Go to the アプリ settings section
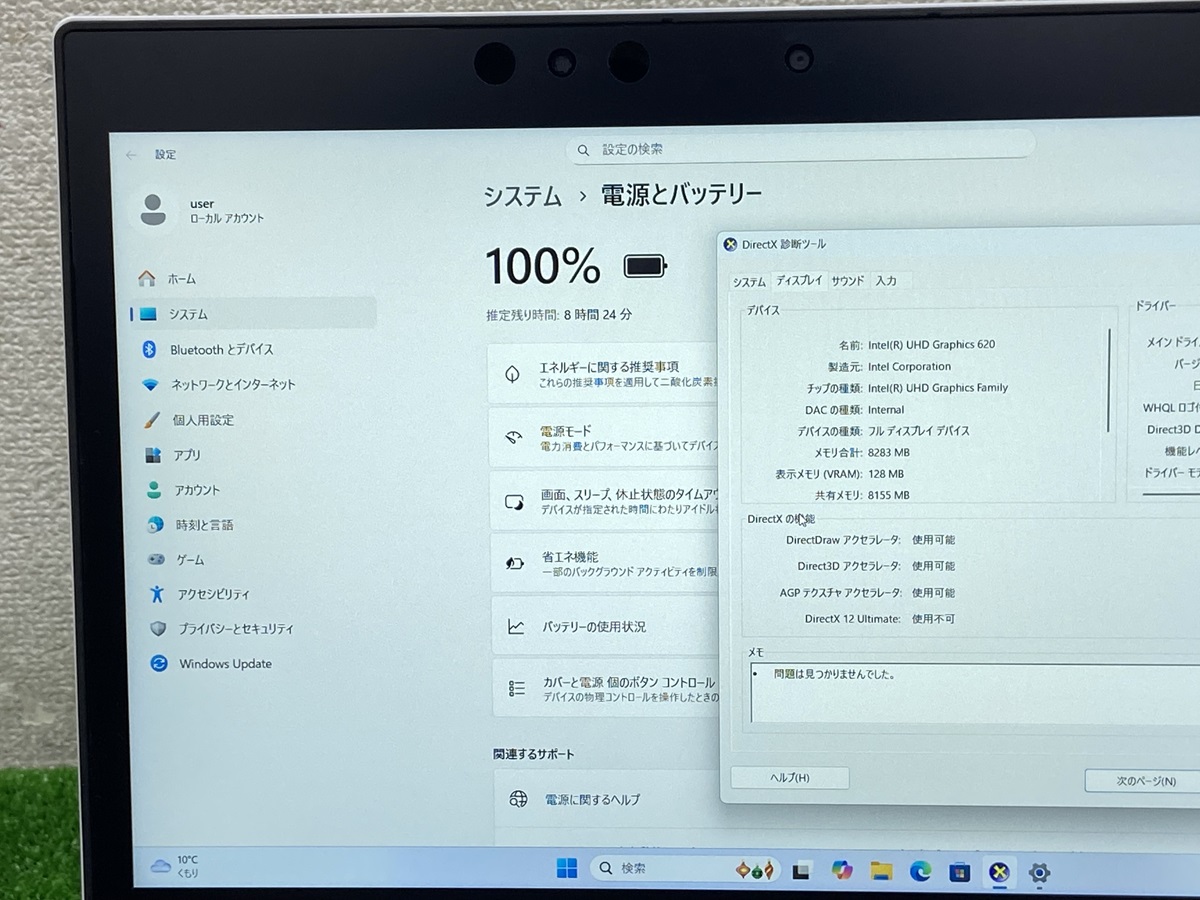The height and width of the screenshot is (900, 1200). click(x=187, y=455)
